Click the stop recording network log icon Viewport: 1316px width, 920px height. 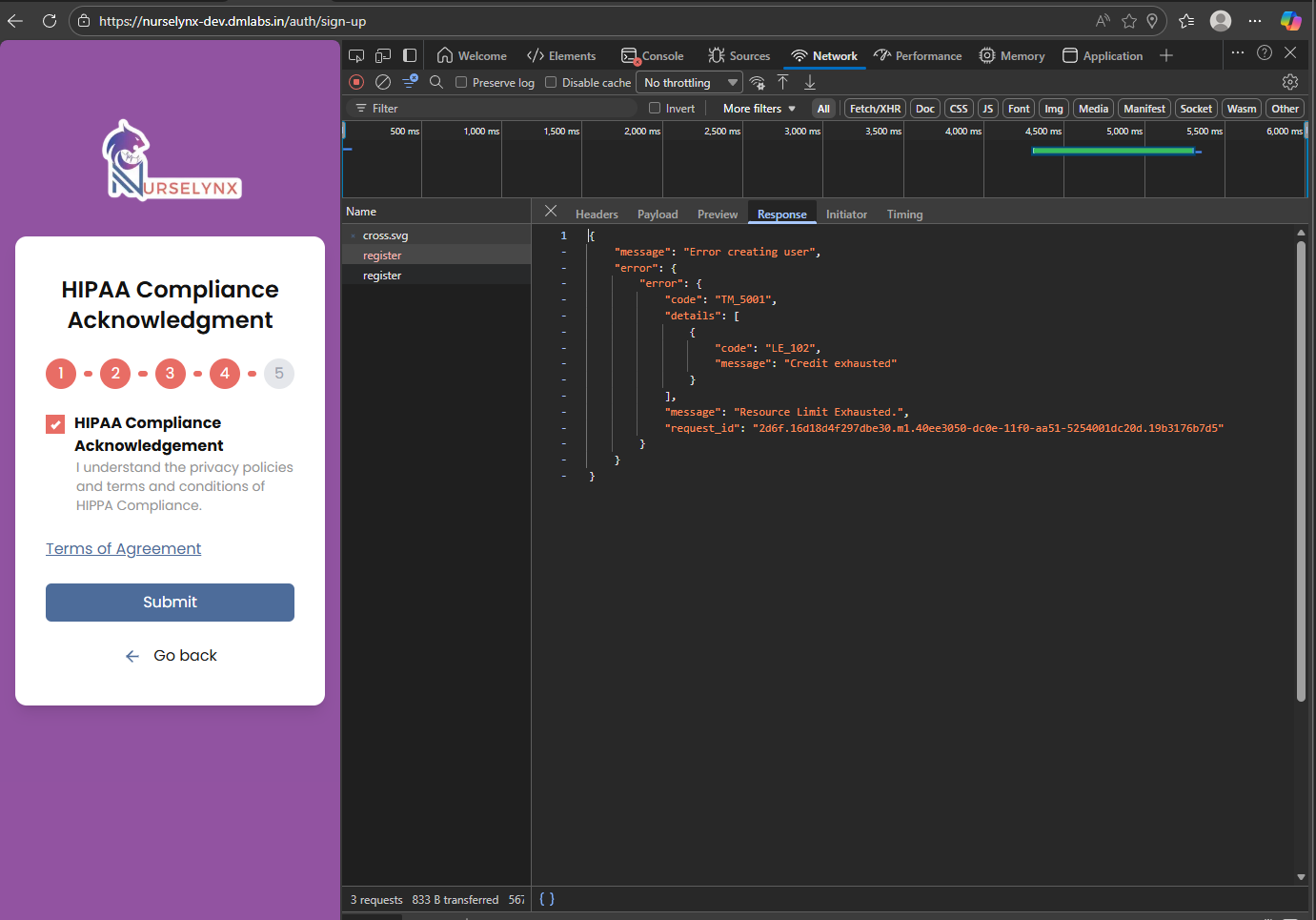tap(356, 83)
